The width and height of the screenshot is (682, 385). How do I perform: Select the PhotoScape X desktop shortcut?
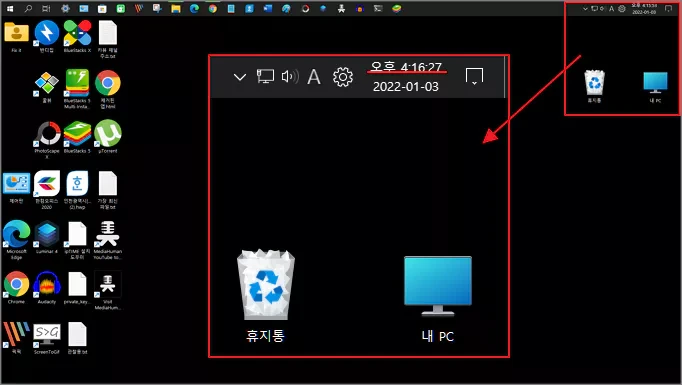coord(47,140)
